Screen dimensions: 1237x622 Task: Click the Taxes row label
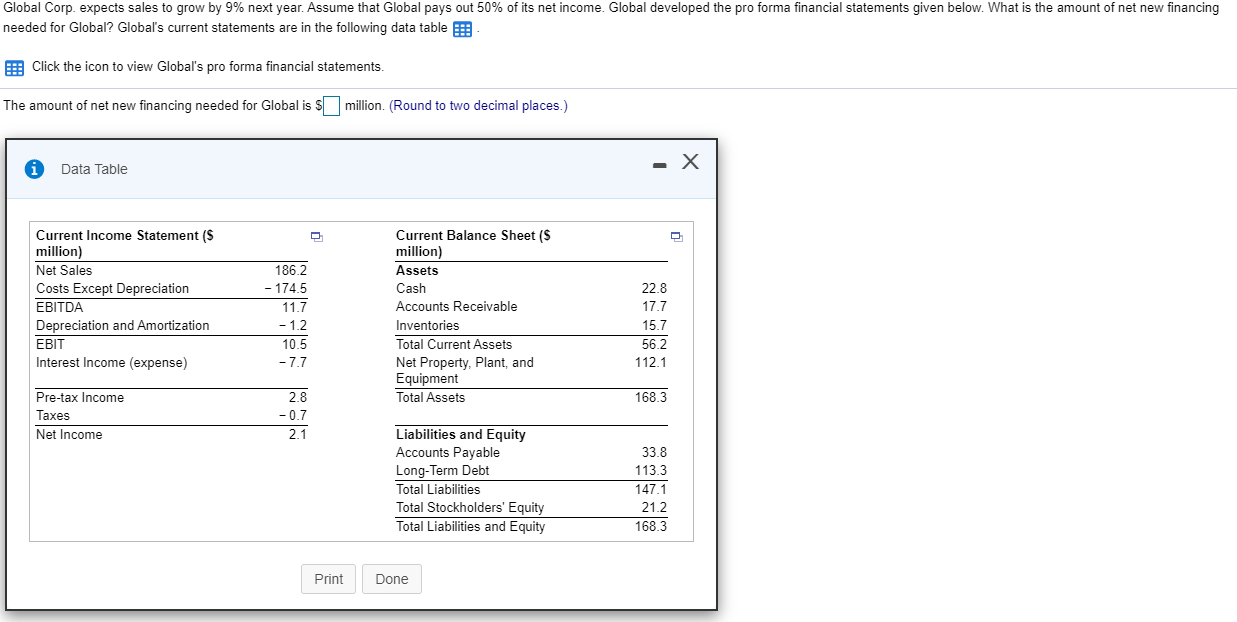point(53,416)
